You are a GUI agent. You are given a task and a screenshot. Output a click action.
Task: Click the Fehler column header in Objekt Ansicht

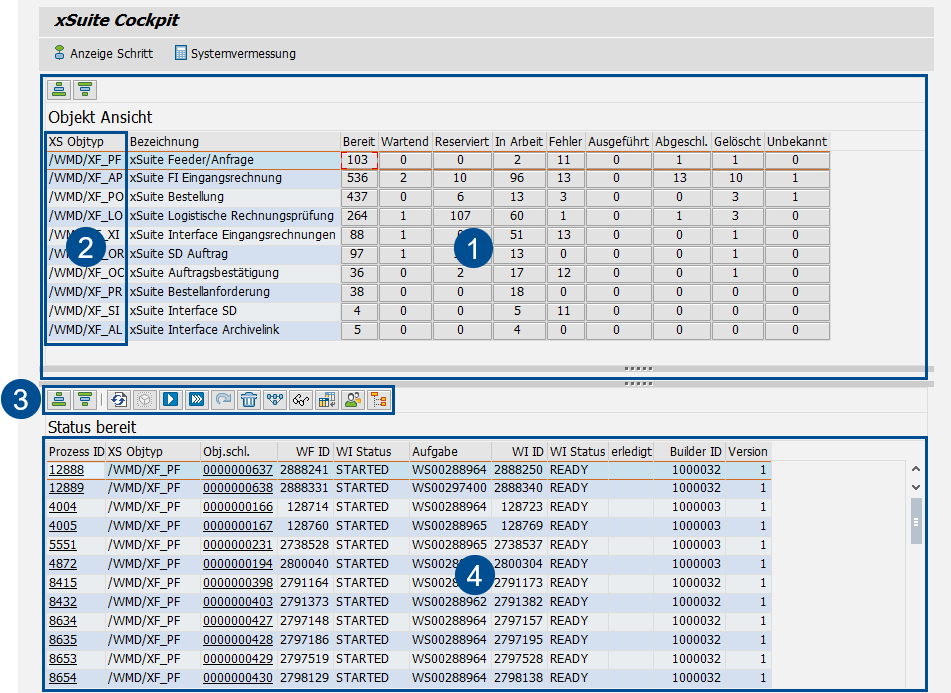coord(564,142)
